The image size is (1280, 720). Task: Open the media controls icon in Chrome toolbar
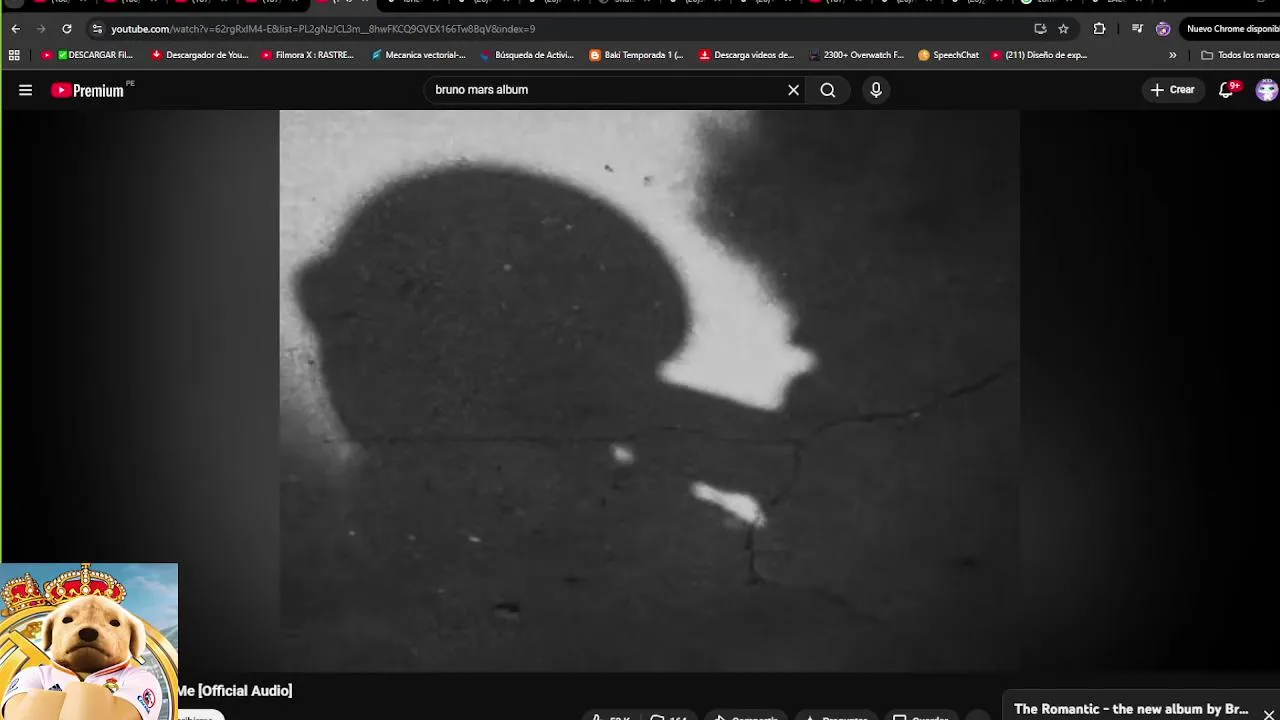coord(1137,29)
